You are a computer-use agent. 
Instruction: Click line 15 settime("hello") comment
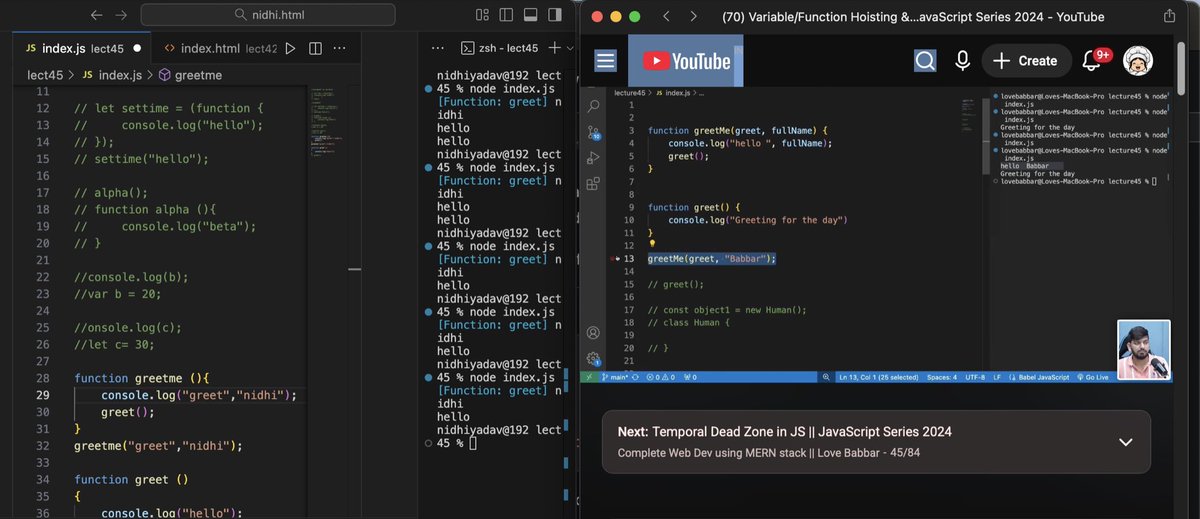tap(141, 158)
